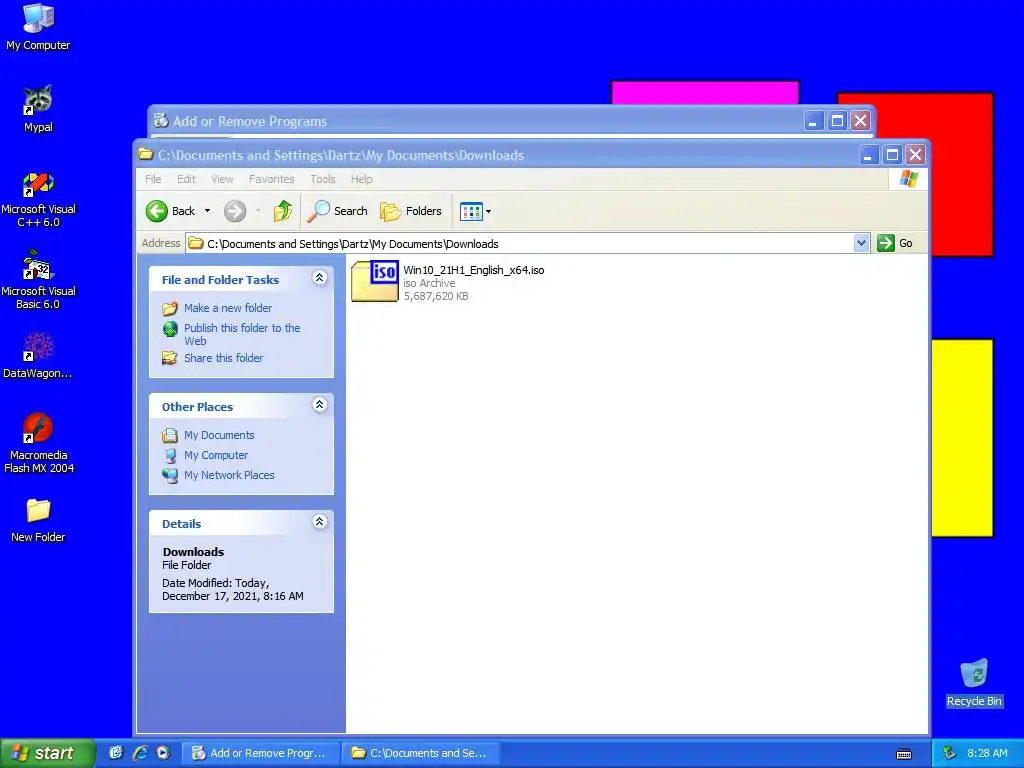
Task: Open DataWagon desktop shortcut
Action: (38, 356)
